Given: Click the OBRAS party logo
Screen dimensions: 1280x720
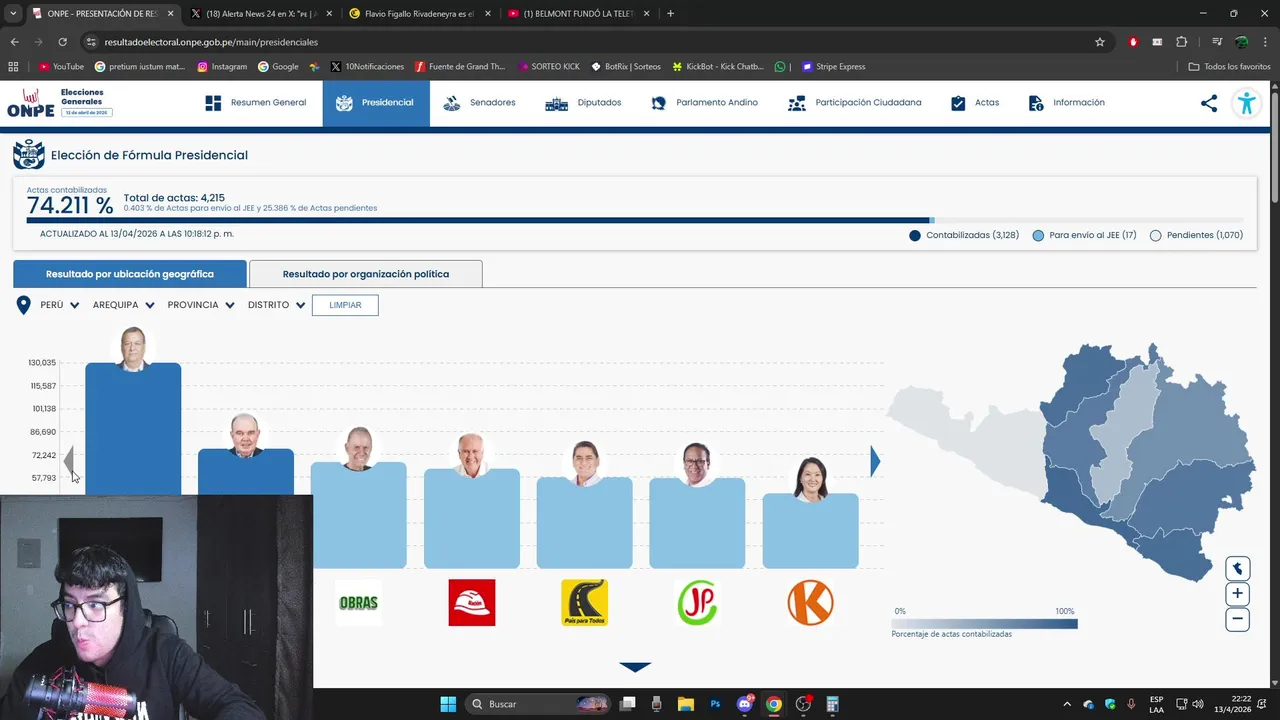Looking at the screenshot, I should (358, 603).
